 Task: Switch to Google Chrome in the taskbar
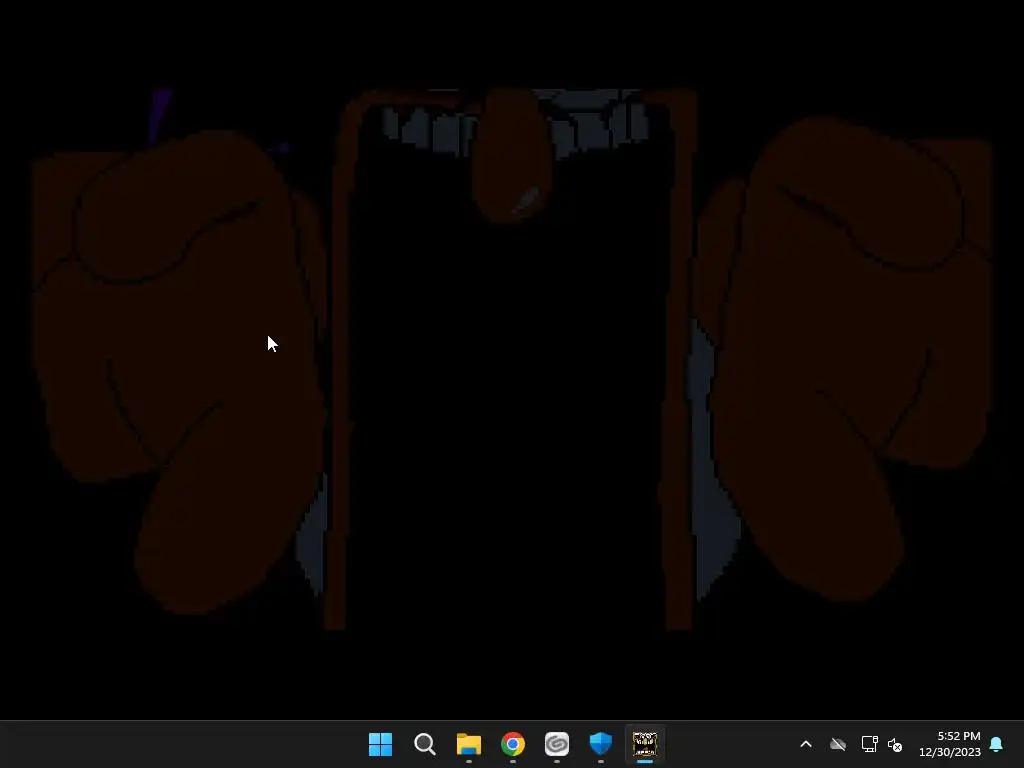tap(513, 744)
